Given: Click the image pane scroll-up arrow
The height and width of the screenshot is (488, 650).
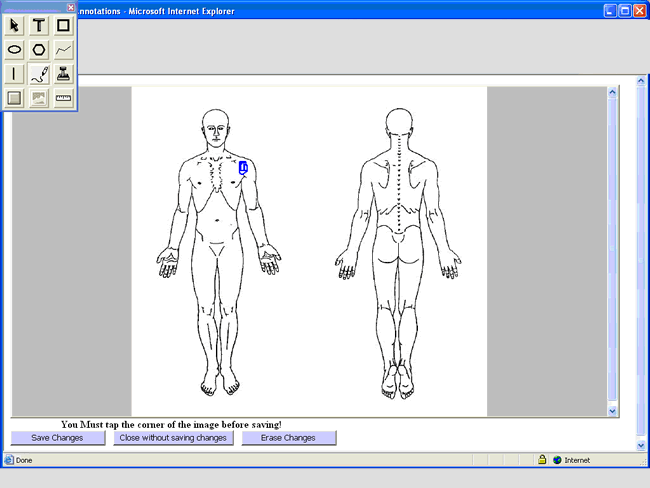Looking at the screenshot, I should (x=613, y=93).
